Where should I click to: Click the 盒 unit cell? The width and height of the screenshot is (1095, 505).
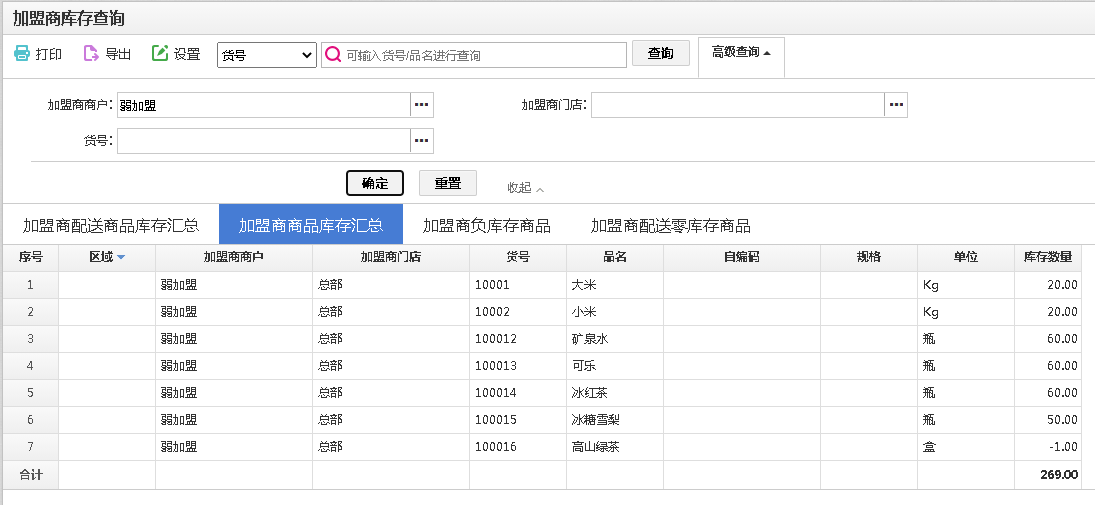click(x=966, y=447)
